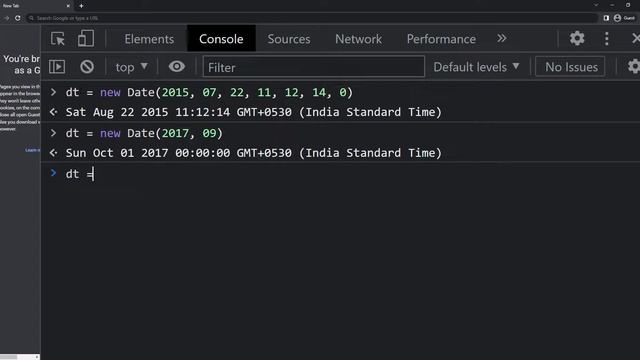Click the active console prompt line
Image resolution: width=640 pixels, height=360 pixels.
[340, 174]
